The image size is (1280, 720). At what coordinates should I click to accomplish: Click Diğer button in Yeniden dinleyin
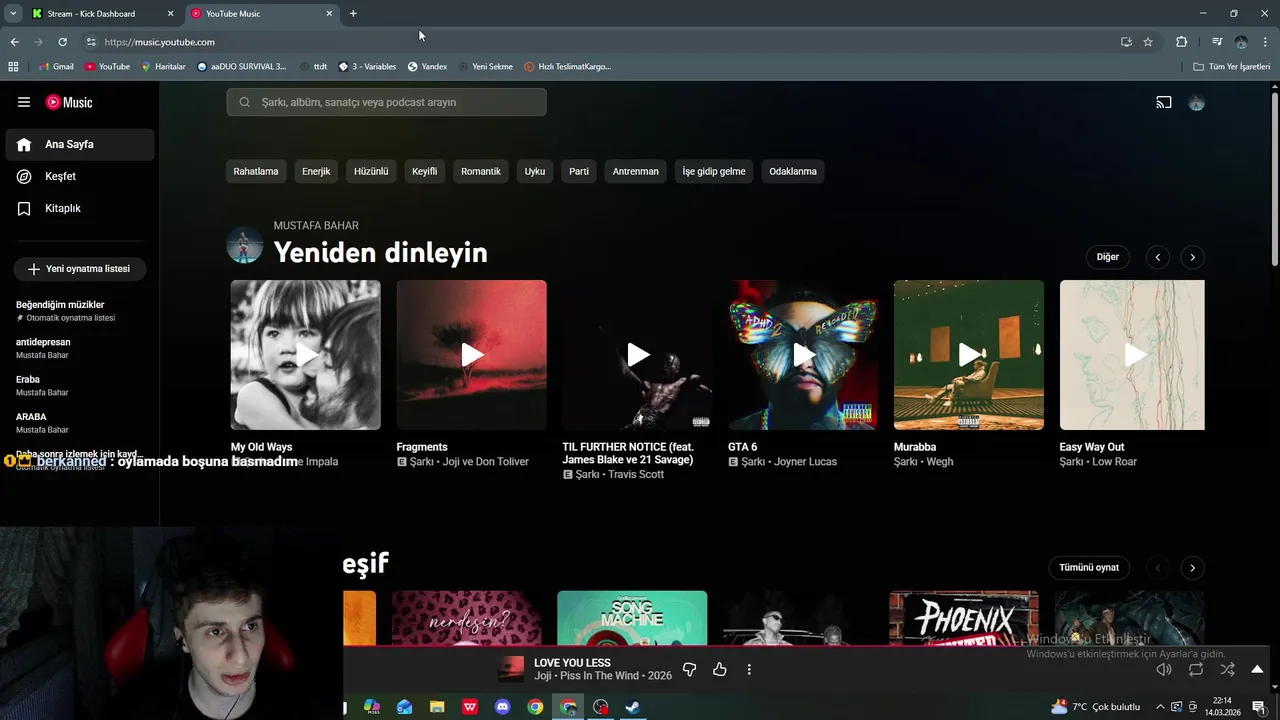tap(1107, 257)
